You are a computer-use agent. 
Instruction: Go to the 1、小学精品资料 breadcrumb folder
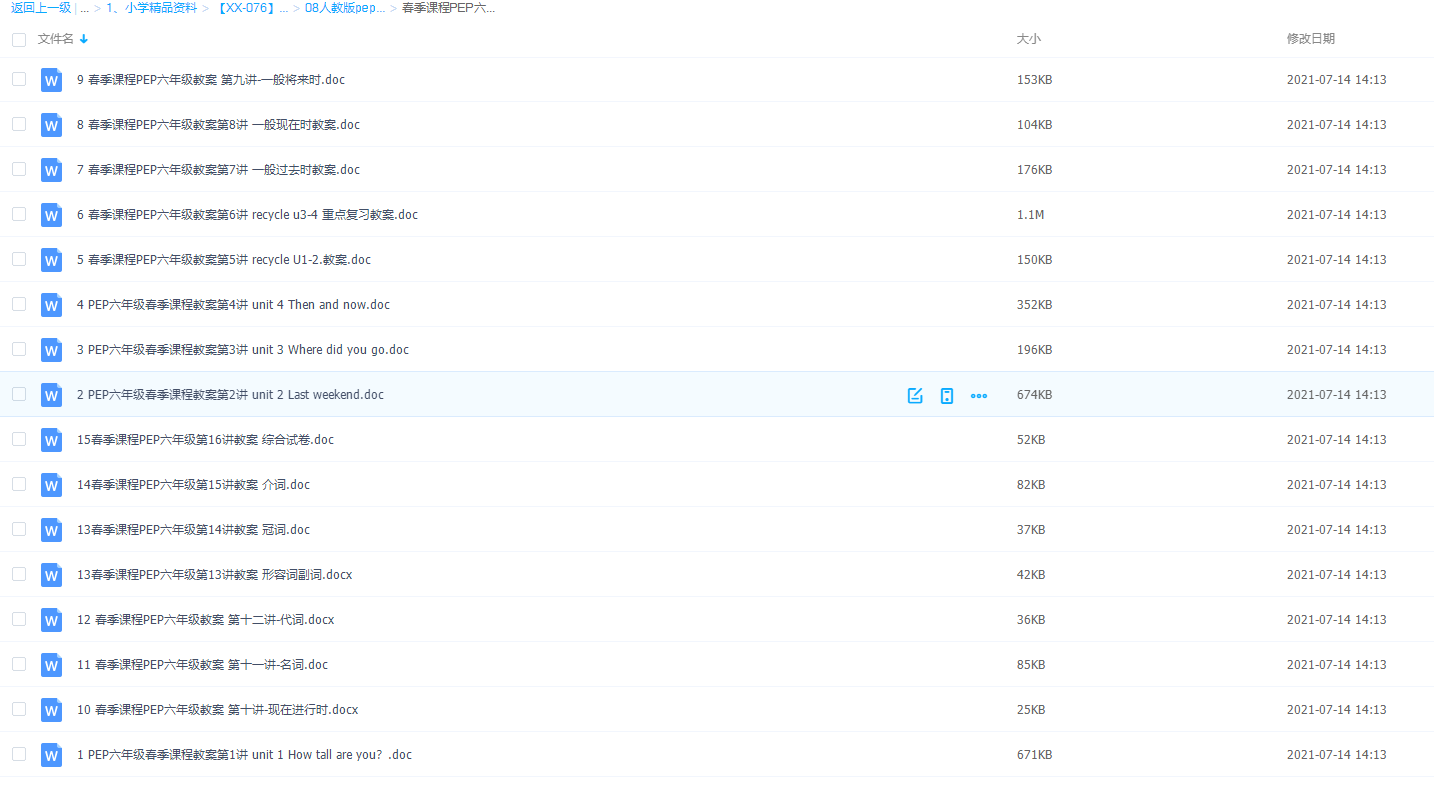coord(151,8)
